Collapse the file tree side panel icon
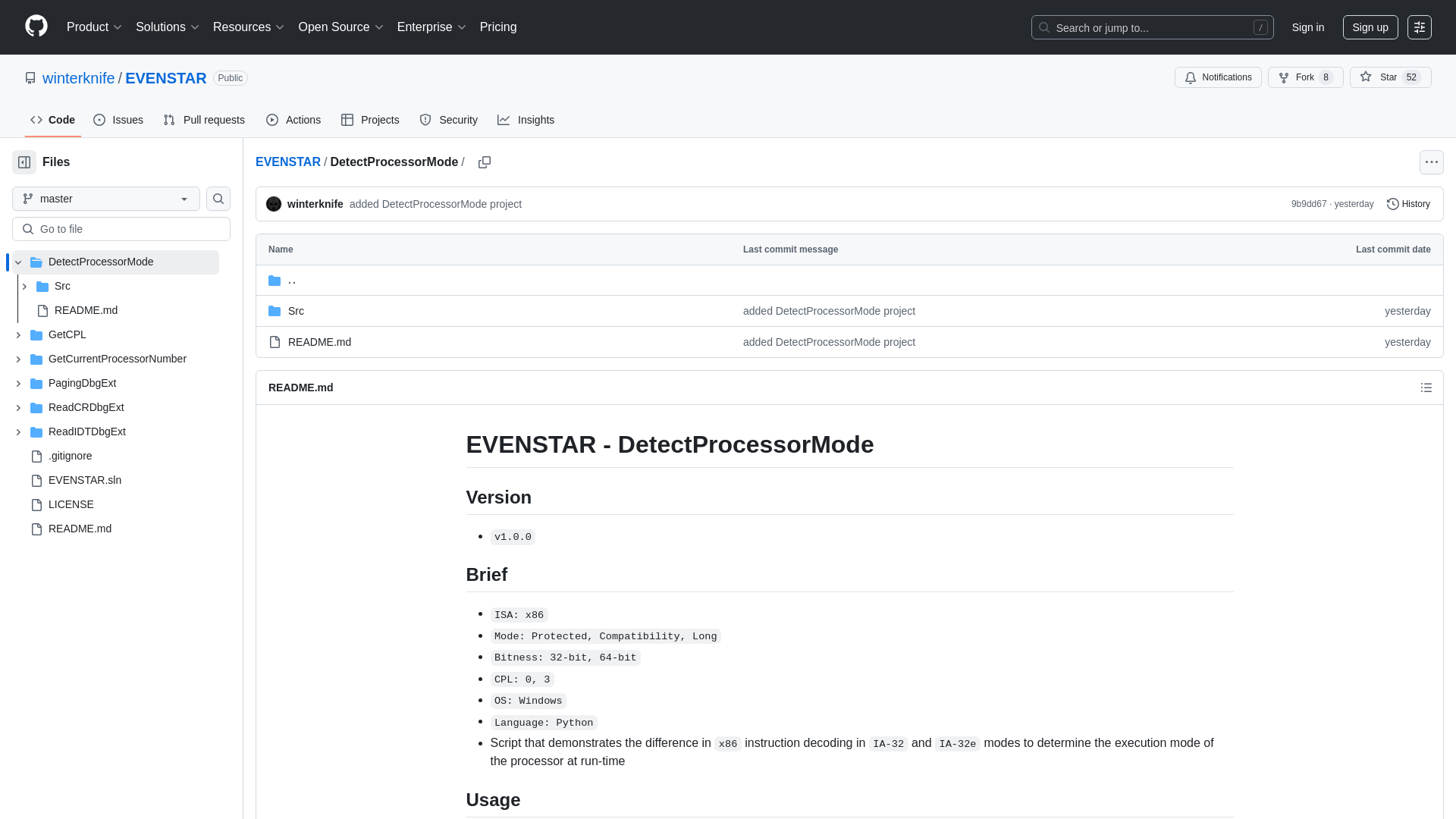The width and height of the screenshot is (1456, 819). pyautogui.click(x=24, y=162)
